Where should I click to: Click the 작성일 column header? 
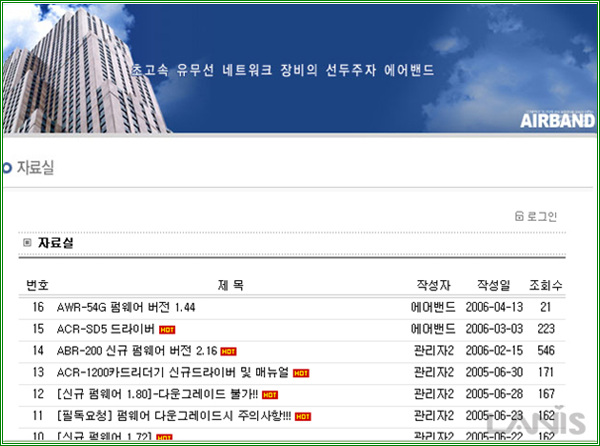pos(494,285)
